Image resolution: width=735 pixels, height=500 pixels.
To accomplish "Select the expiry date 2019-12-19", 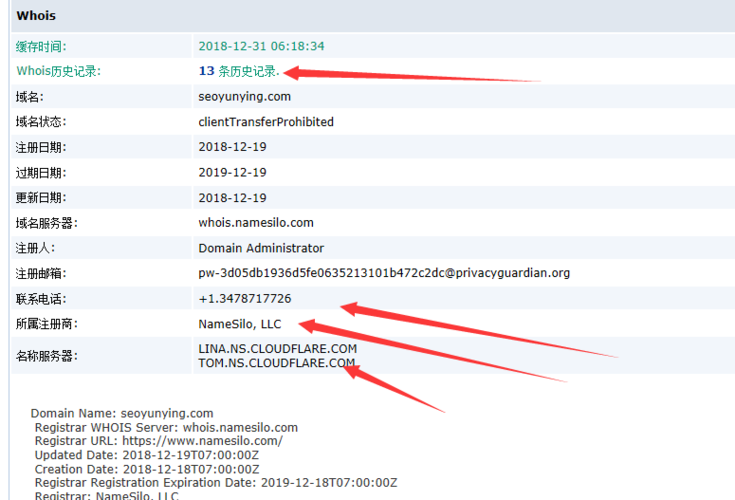I will 232,172.
